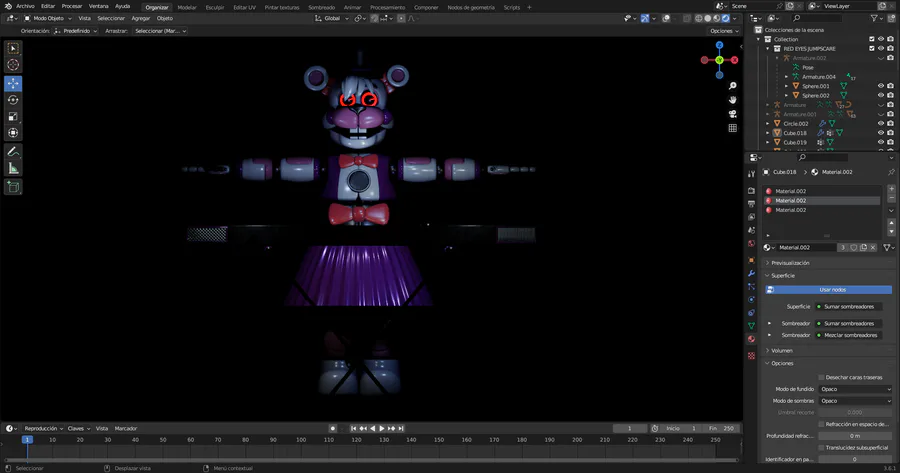Open Modo de fundido dropdown
This screenshot has width=900, height=473.
(x=855, y=389)
